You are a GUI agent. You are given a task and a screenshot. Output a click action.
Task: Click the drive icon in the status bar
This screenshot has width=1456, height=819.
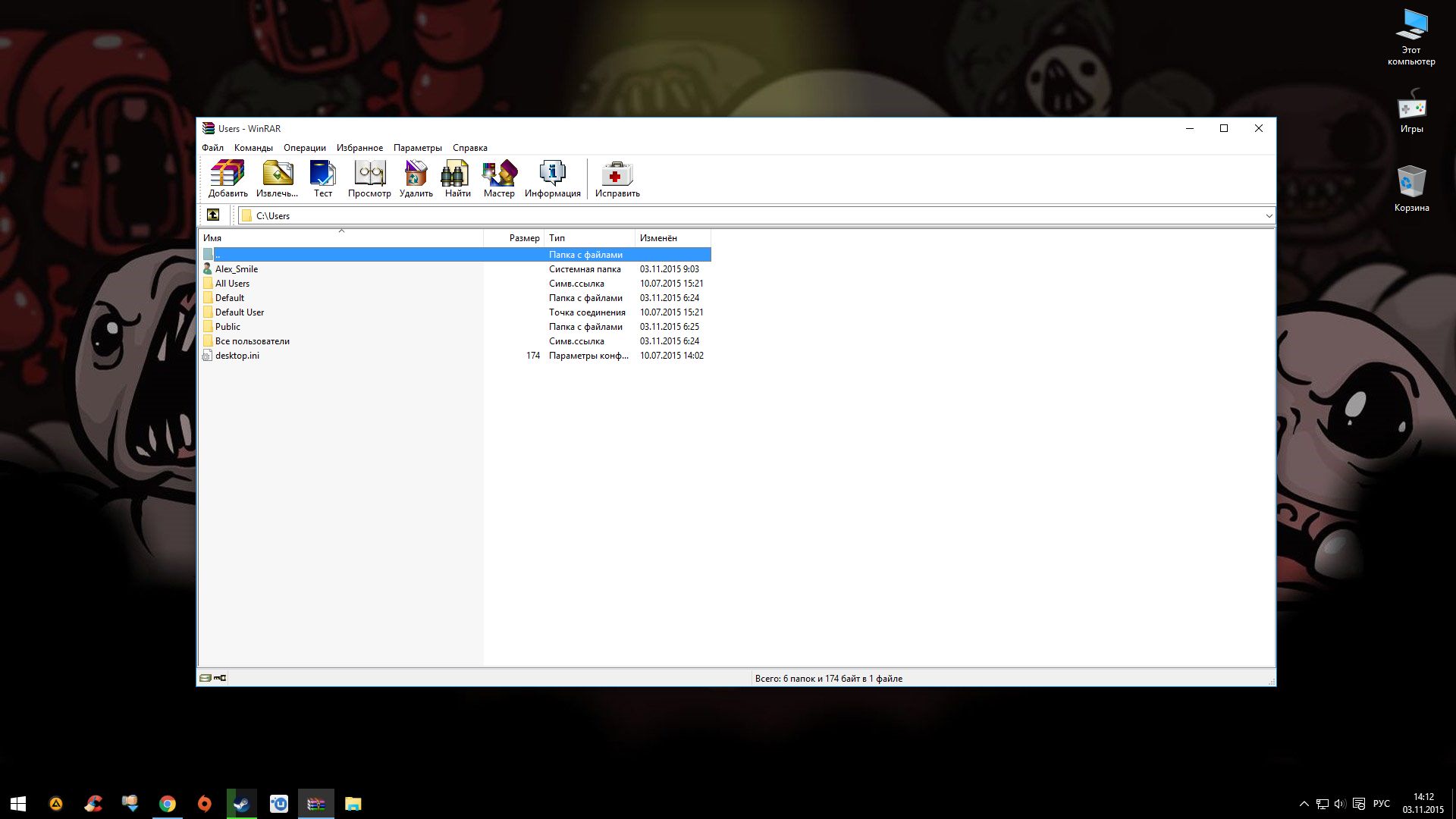(x=206, y=678)
